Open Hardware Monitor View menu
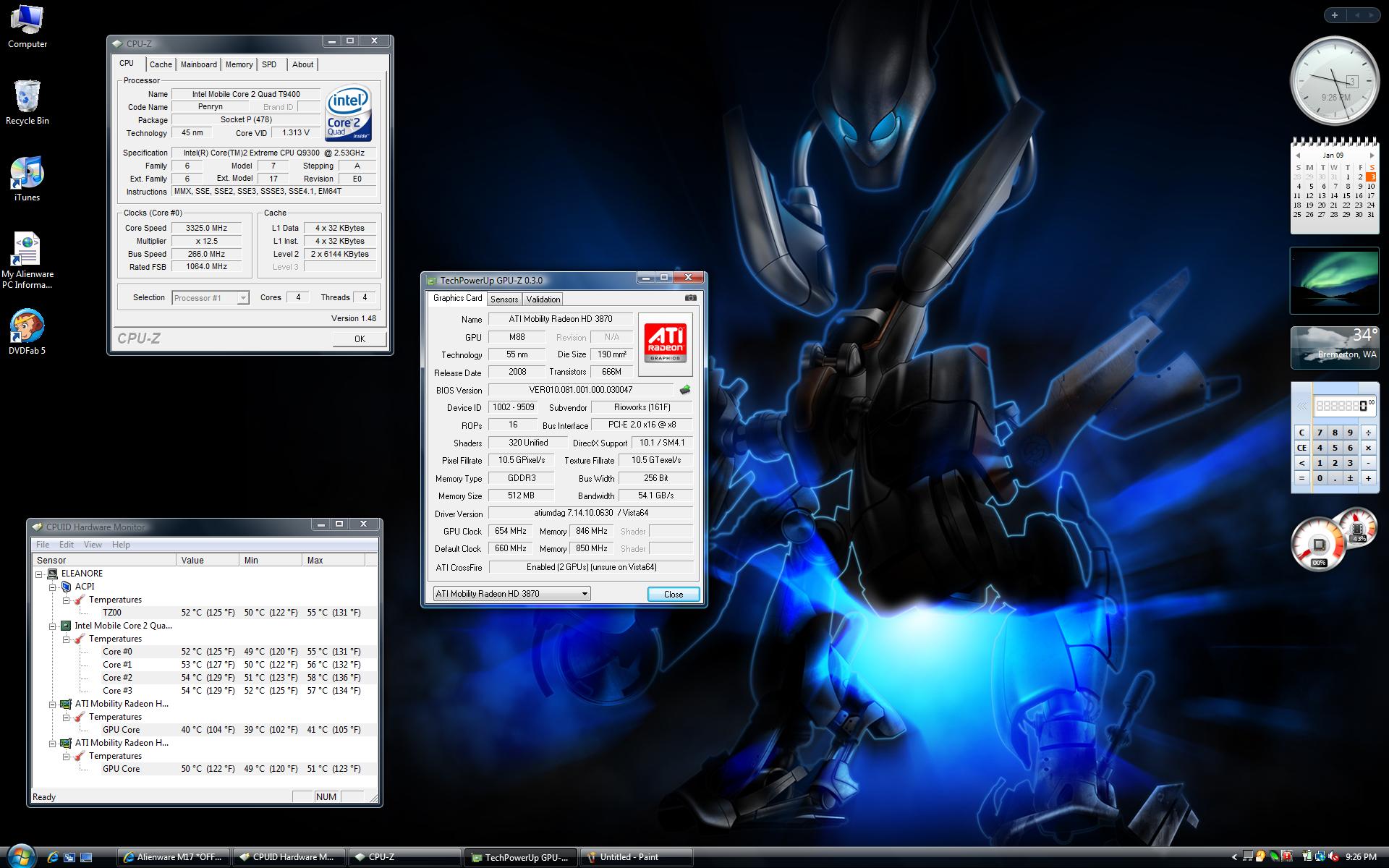 93,545
